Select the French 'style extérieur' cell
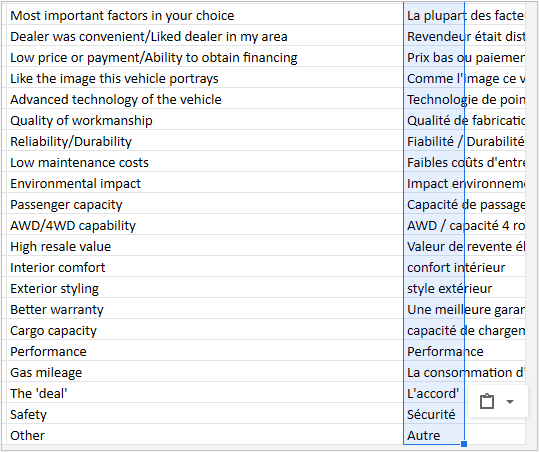 coord(434,288)
